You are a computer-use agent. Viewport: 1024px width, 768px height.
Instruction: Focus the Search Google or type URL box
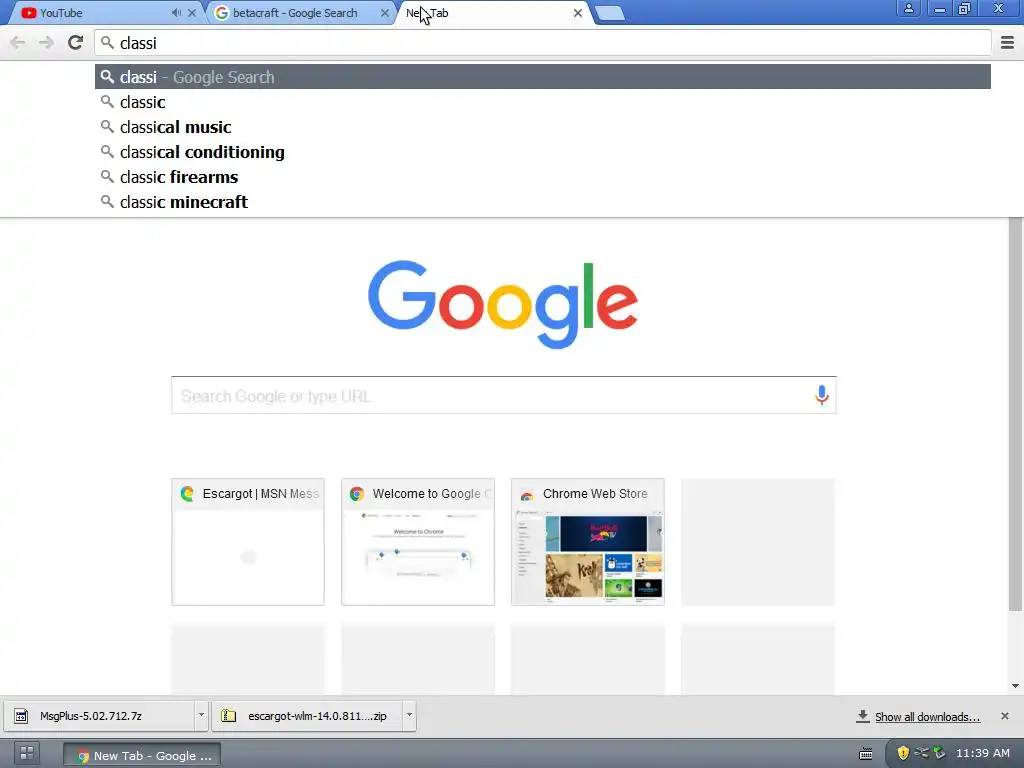click(x=504, y=395)
